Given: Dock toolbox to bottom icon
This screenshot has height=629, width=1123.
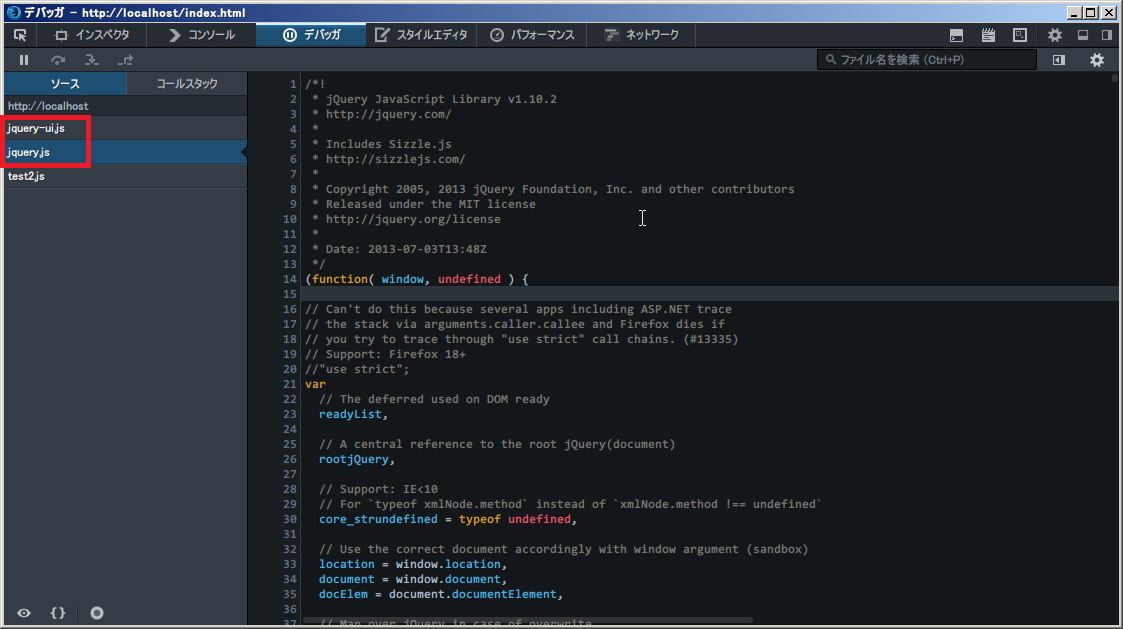Looking at the screenshot, I should [x=1083, y=35].
